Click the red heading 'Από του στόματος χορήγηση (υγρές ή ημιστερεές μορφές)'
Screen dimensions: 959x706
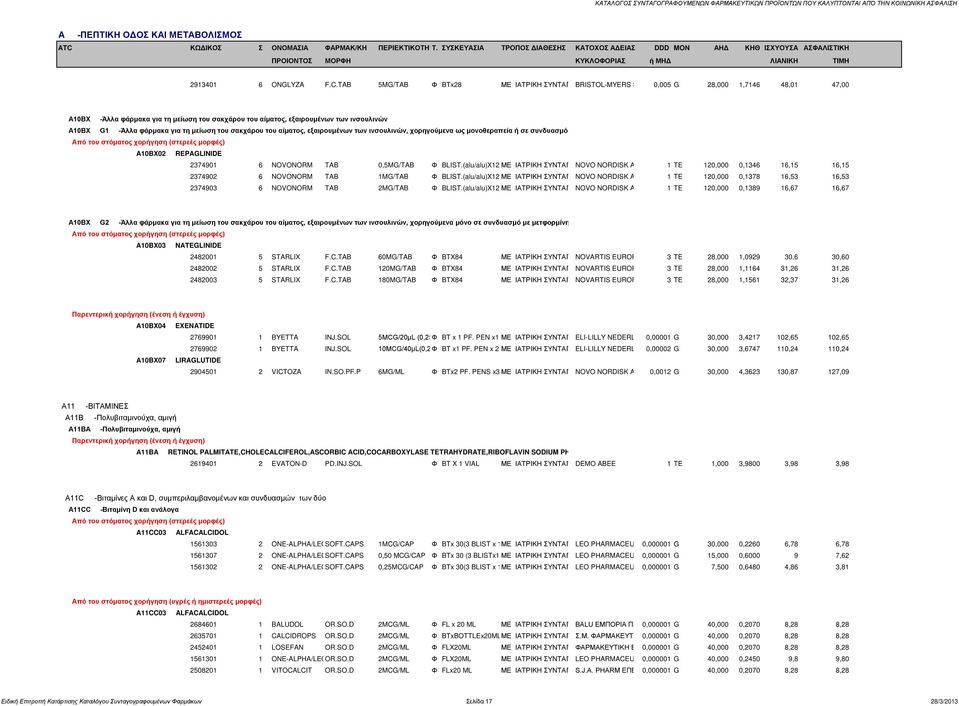tap(166, 601)
